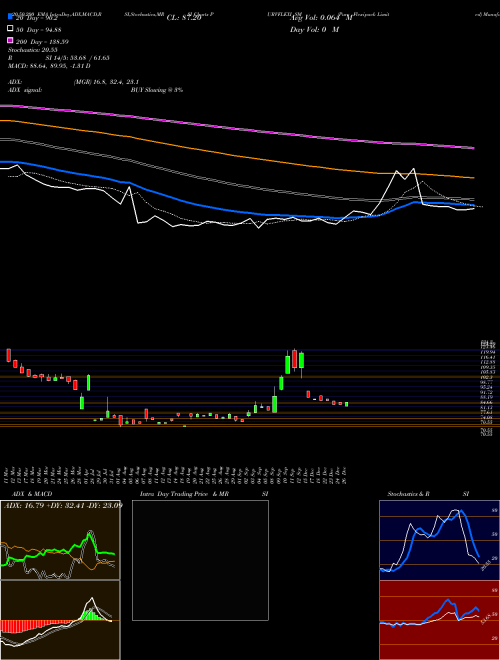Click the white price line's peak on main chart

[414, 169]
